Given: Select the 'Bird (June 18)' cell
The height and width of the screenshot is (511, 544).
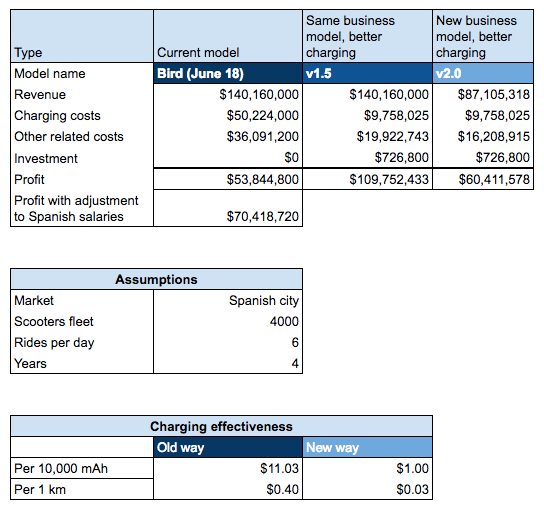Looking at the screenshot, I should (x=228, y=73).
